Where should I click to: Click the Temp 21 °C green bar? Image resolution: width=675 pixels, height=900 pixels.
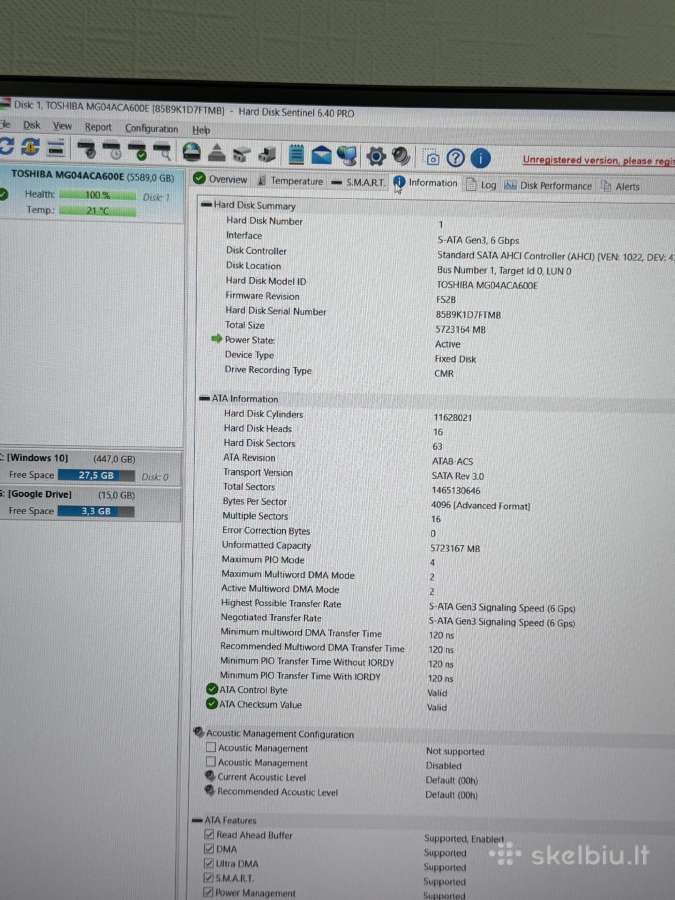(x=98, y=211)
